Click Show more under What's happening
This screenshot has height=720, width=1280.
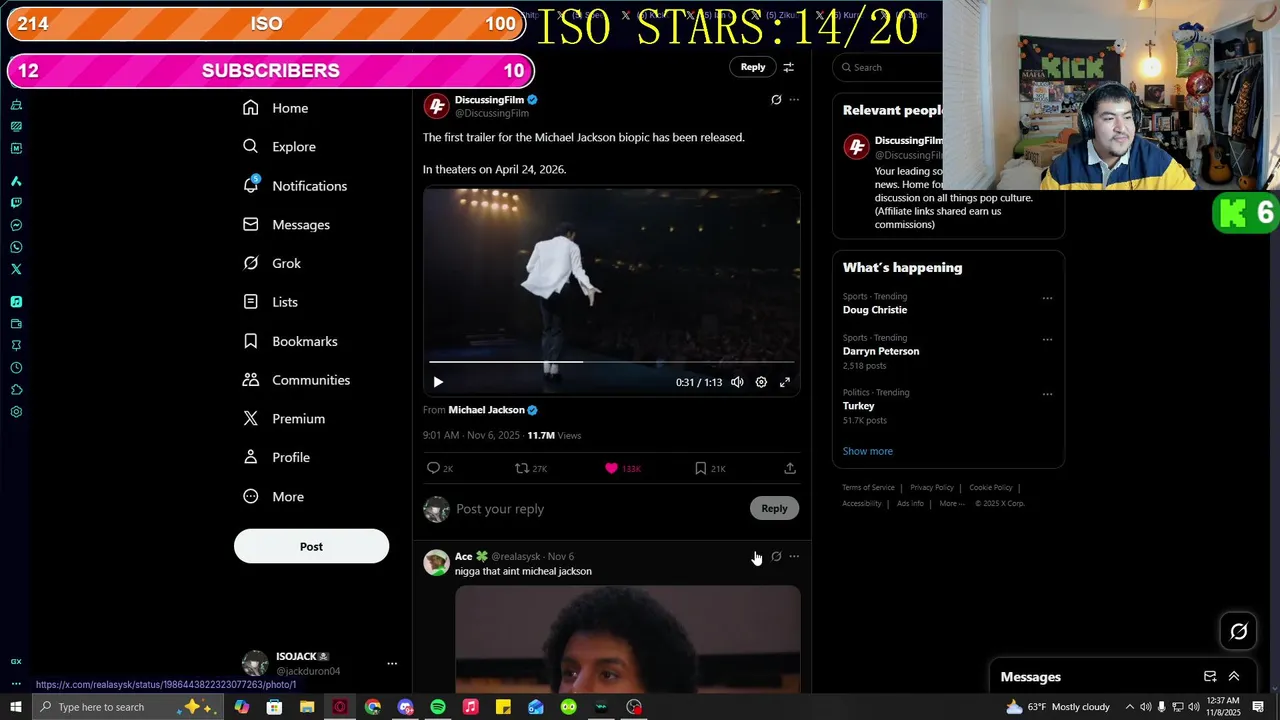[867, 451]
